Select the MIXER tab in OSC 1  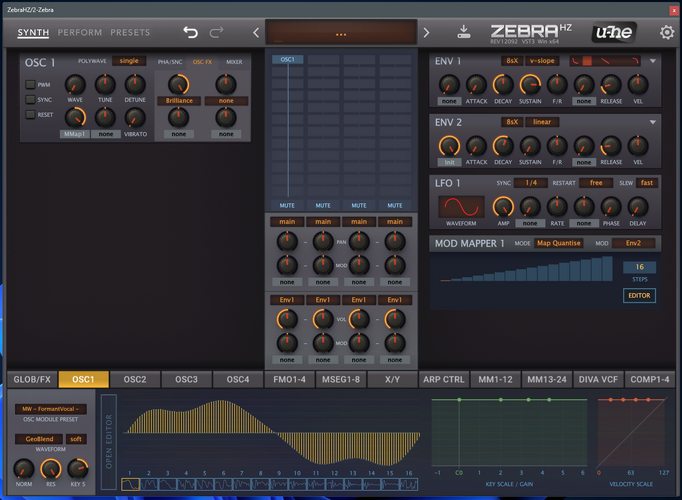[234, 62]
